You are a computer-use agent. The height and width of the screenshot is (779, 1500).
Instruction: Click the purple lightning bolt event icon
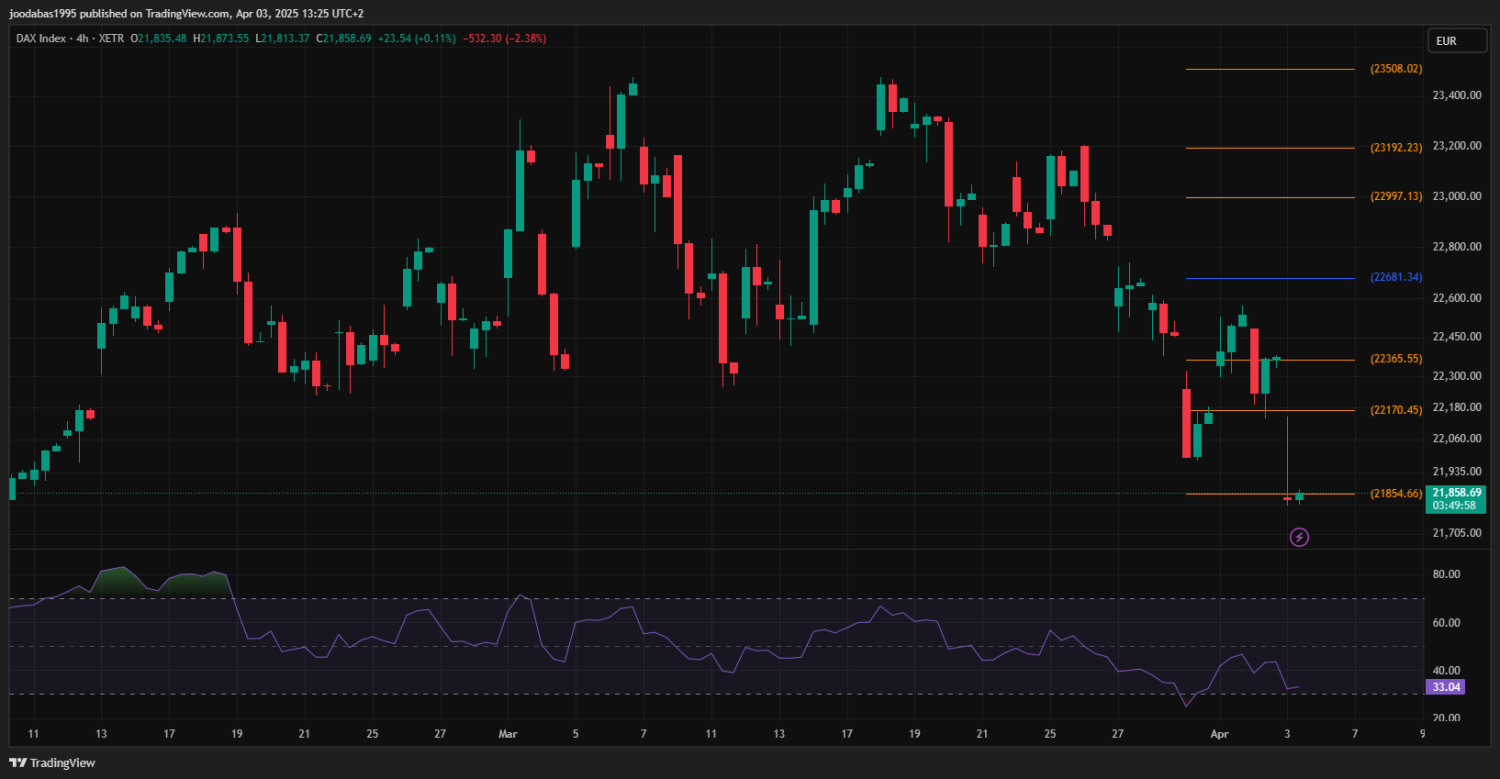1299,538
